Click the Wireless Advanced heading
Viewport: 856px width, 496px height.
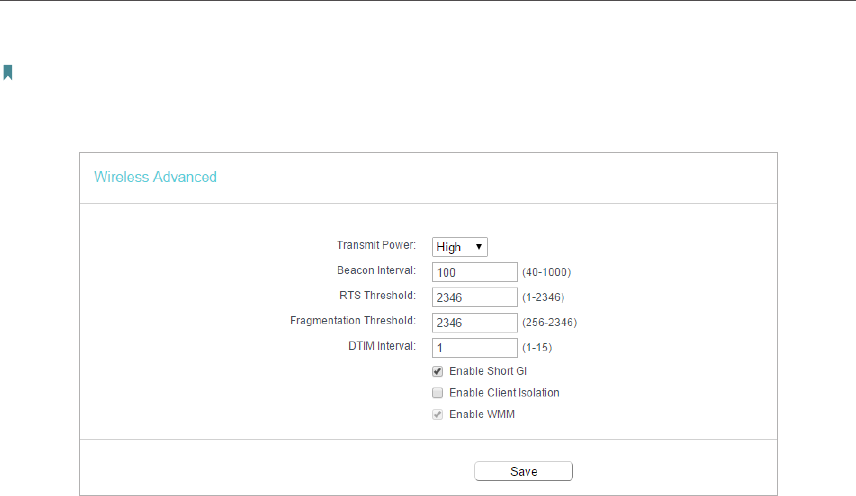(156, 177)
